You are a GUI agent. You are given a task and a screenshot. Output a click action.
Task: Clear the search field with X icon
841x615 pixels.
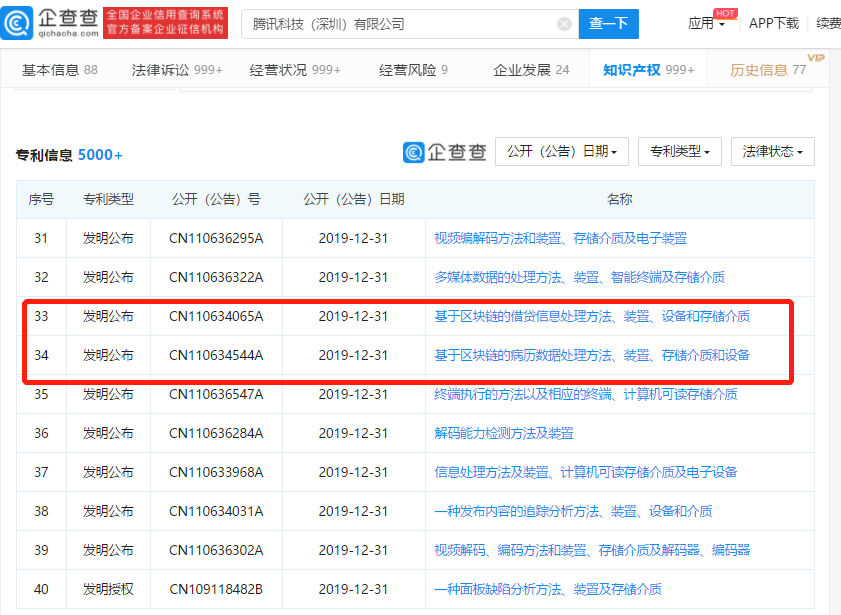click(x=564, y=24)
